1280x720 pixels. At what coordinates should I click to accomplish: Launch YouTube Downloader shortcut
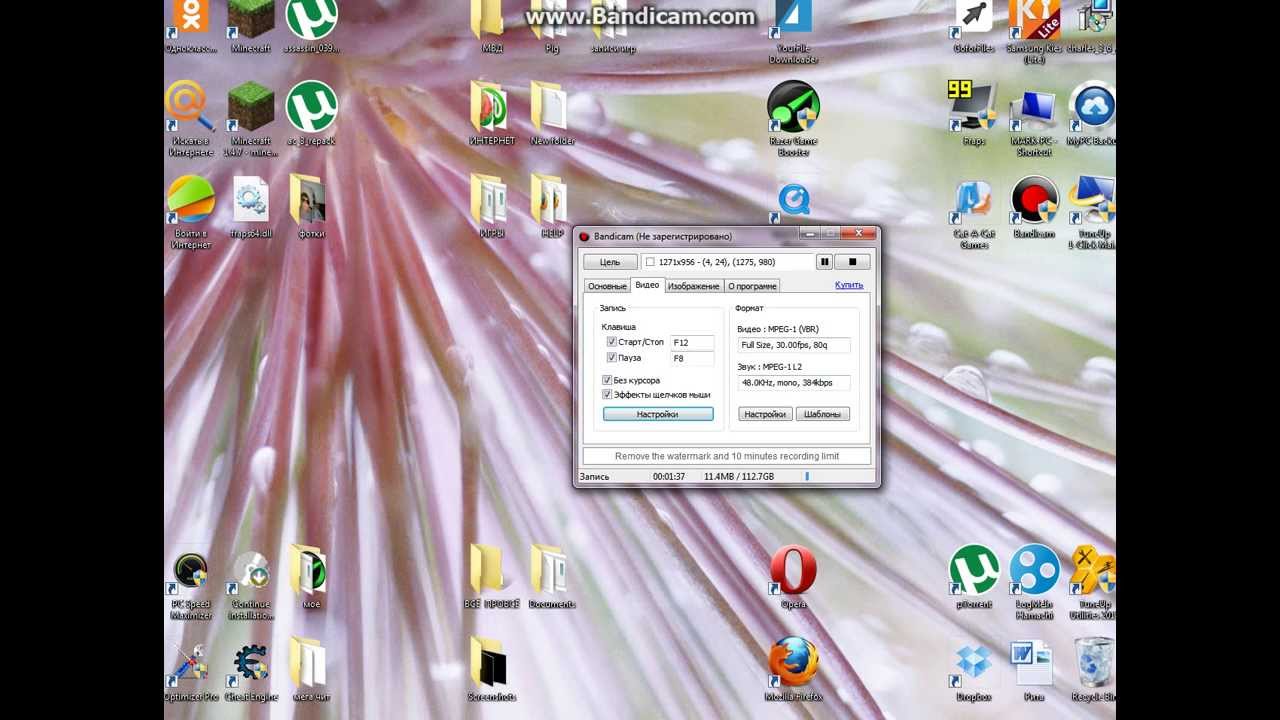(x=794, y=33)
